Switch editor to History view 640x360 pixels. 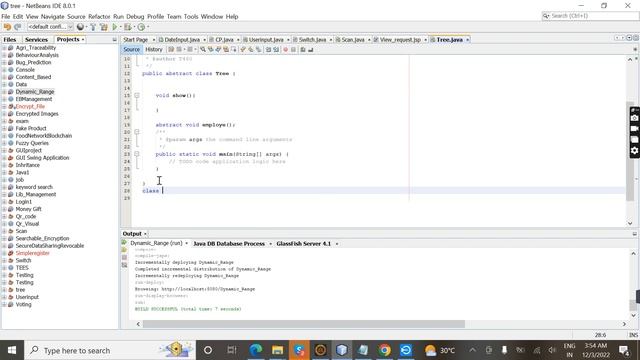click(154, 49)
